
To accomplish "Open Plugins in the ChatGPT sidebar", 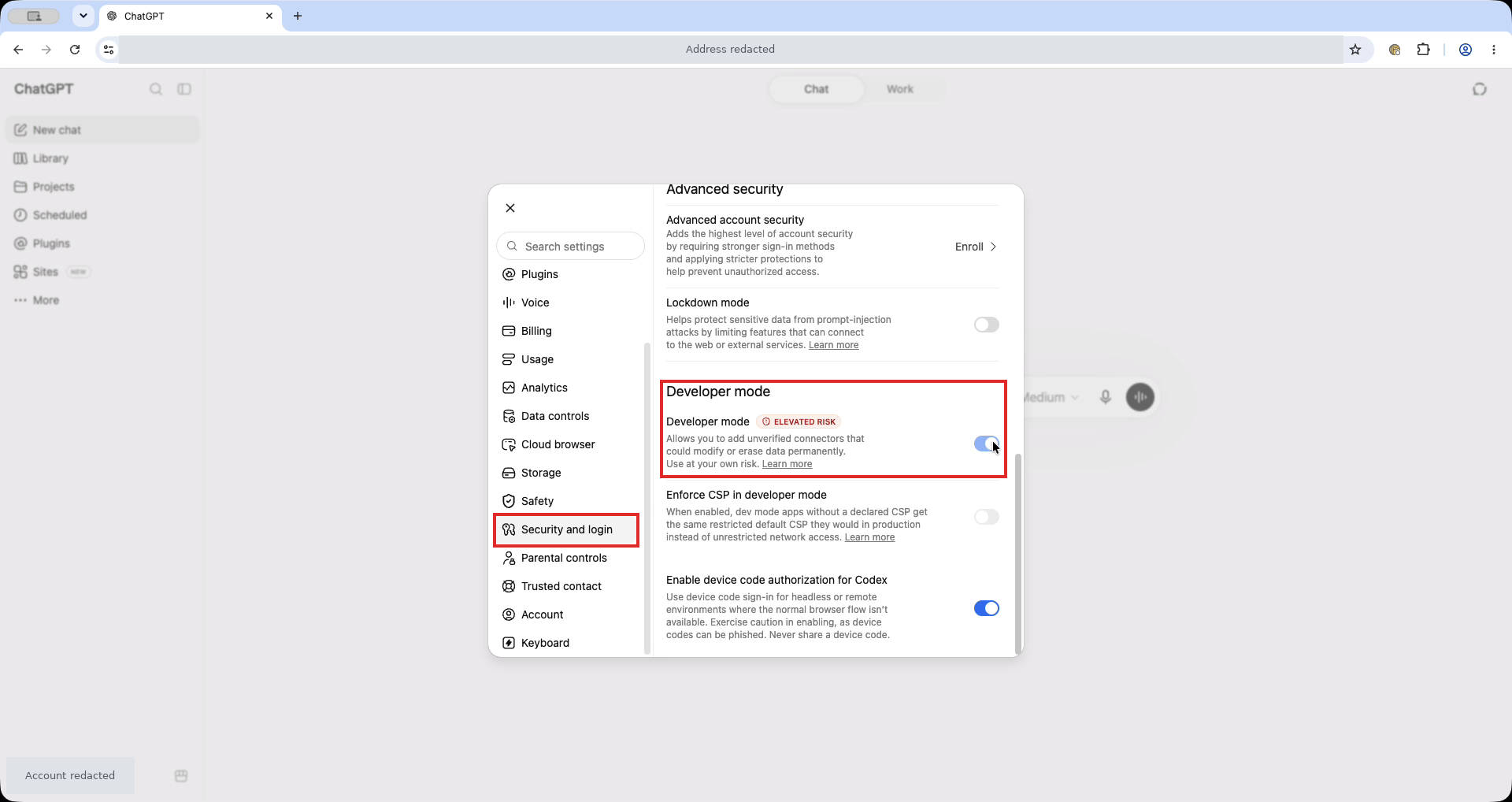I will click(x=102, y=243).
